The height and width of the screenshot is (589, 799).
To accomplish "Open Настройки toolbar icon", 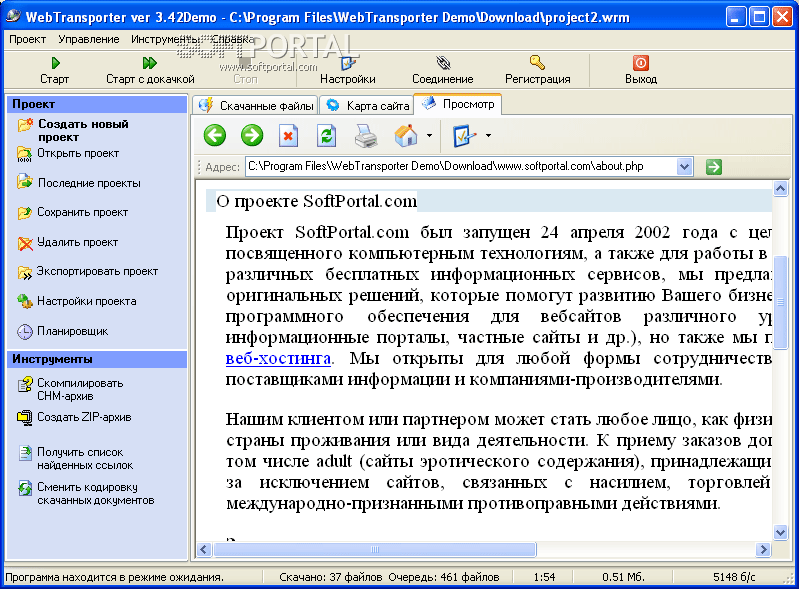I will click(348, 63).
